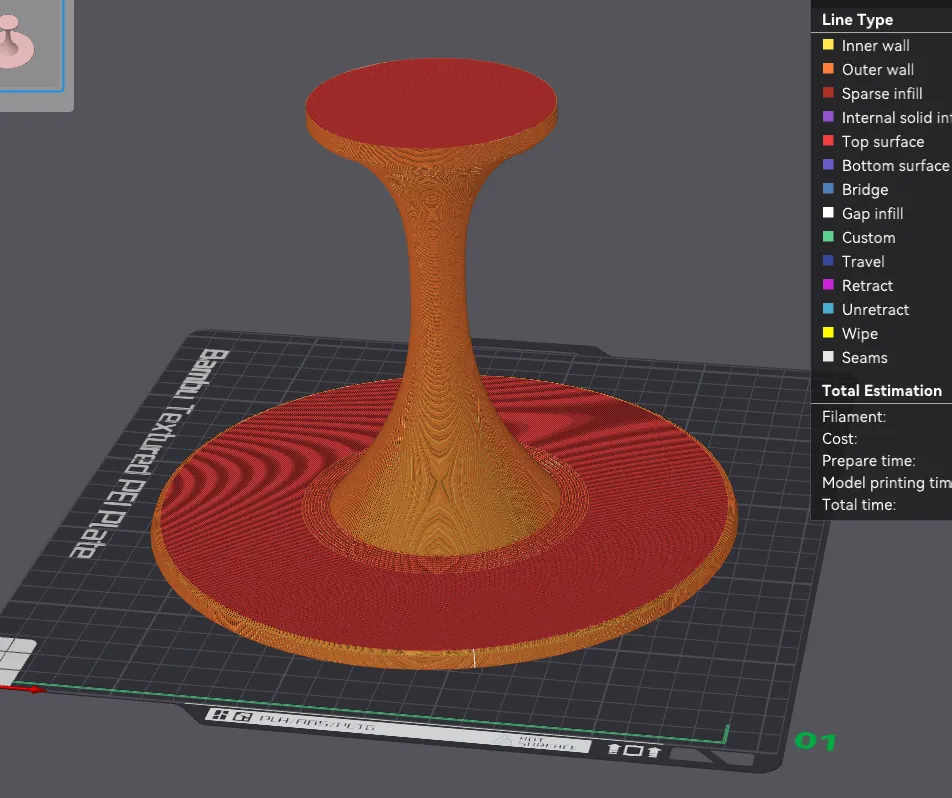Toggle Bridge line type visibility

click(865, 189)
